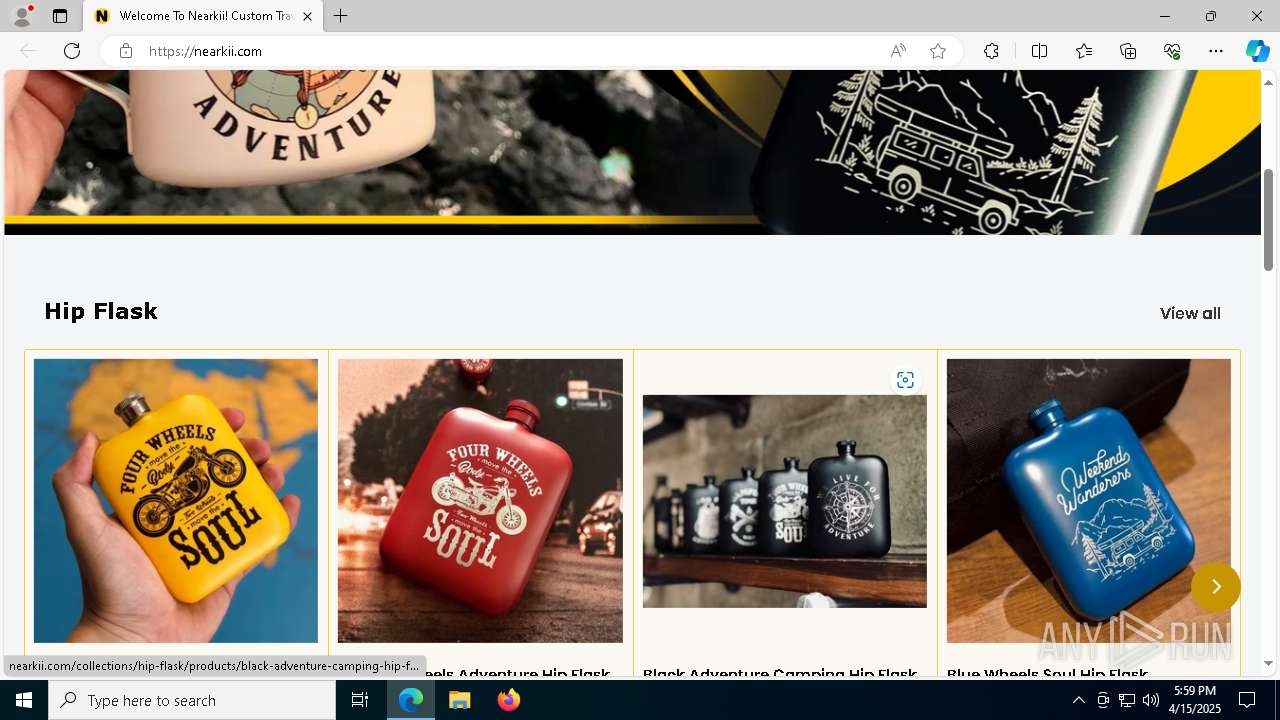Open tab actions menu icon
This screenshot has width=1280, height=720.
click(x=60, y=16)
